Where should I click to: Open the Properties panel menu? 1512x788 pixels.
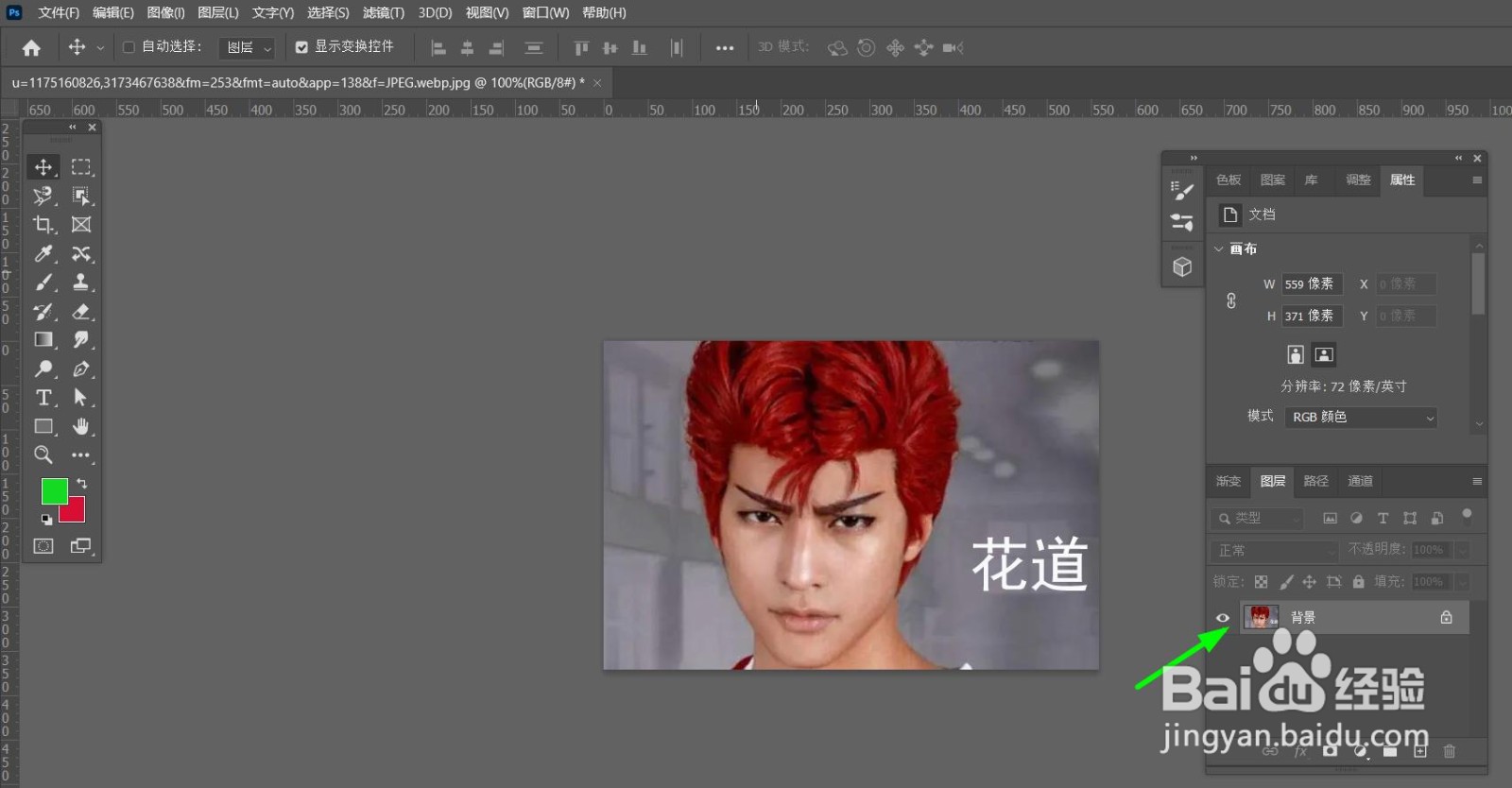coord(1477,180)
